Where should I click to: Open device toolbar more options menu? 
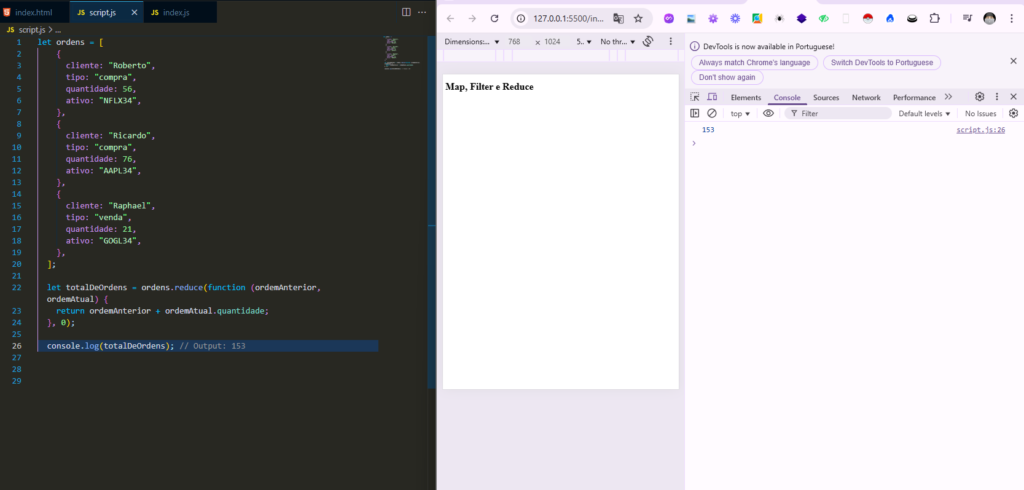point(671,41)
